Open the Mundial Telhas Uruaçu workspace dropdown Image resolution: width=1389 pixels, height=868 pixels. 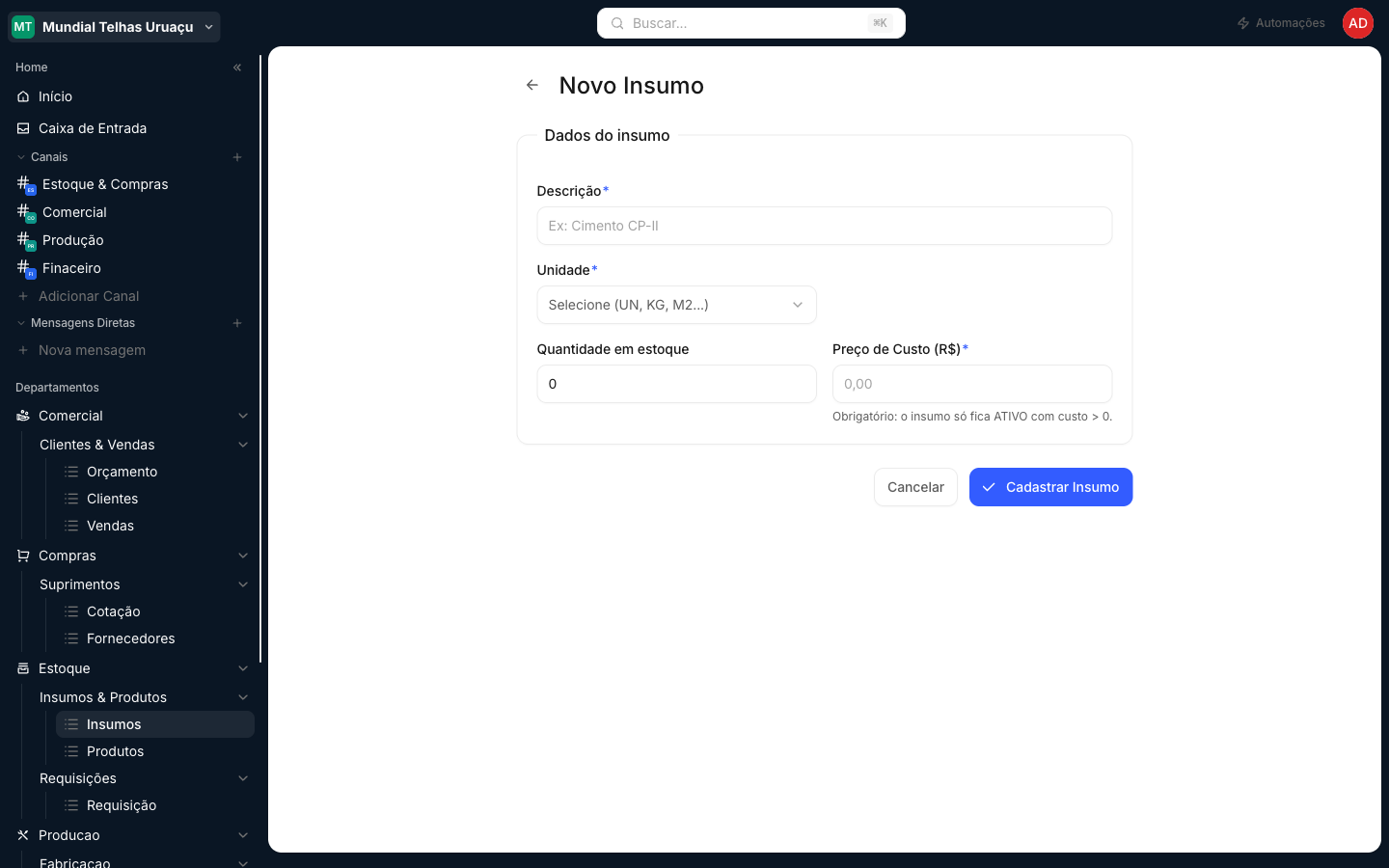pos(115,27)
